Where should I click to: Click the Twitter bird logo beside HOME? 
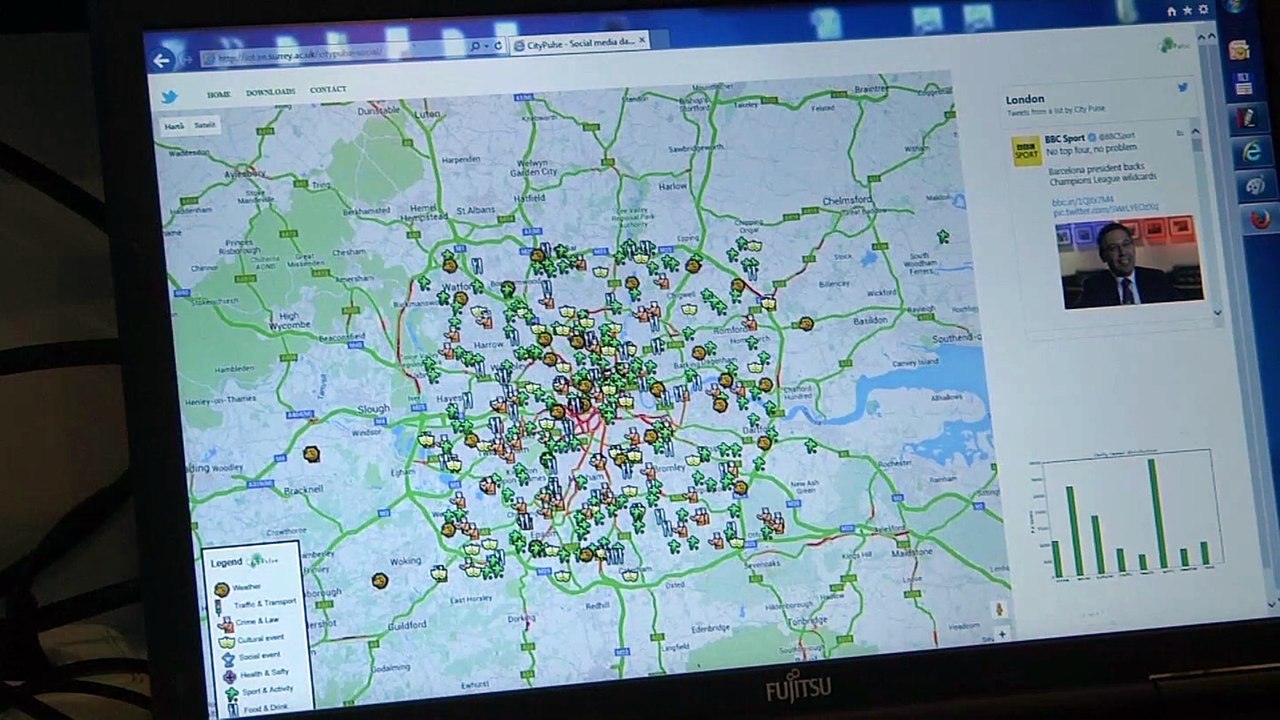170,97
